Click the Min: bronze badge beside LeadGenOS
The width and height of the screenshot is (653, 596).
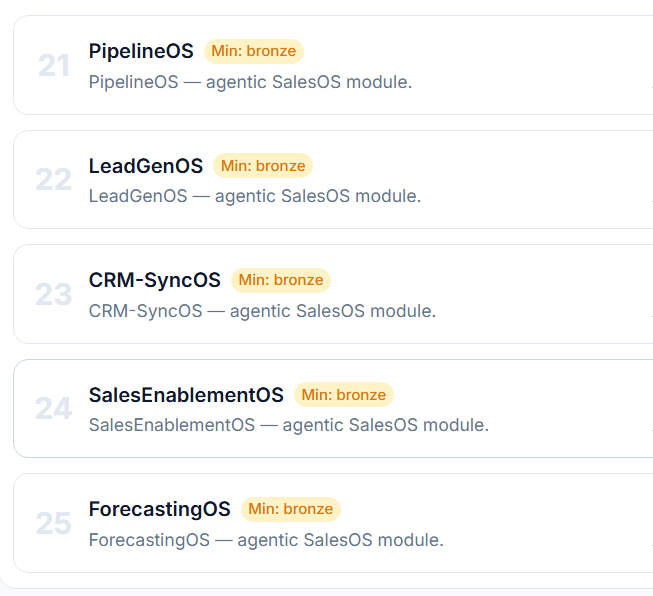coord(263,166)
